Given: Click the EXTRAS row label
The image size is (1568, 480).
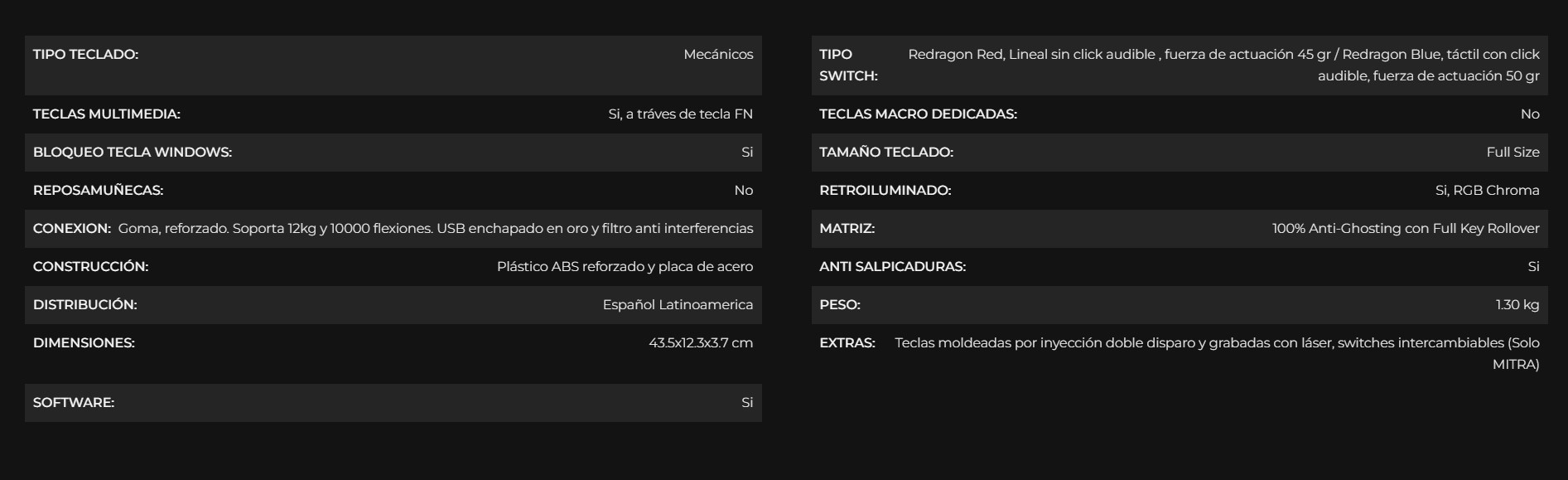Looking at the screenshot, I should click(x=847, y=343).
